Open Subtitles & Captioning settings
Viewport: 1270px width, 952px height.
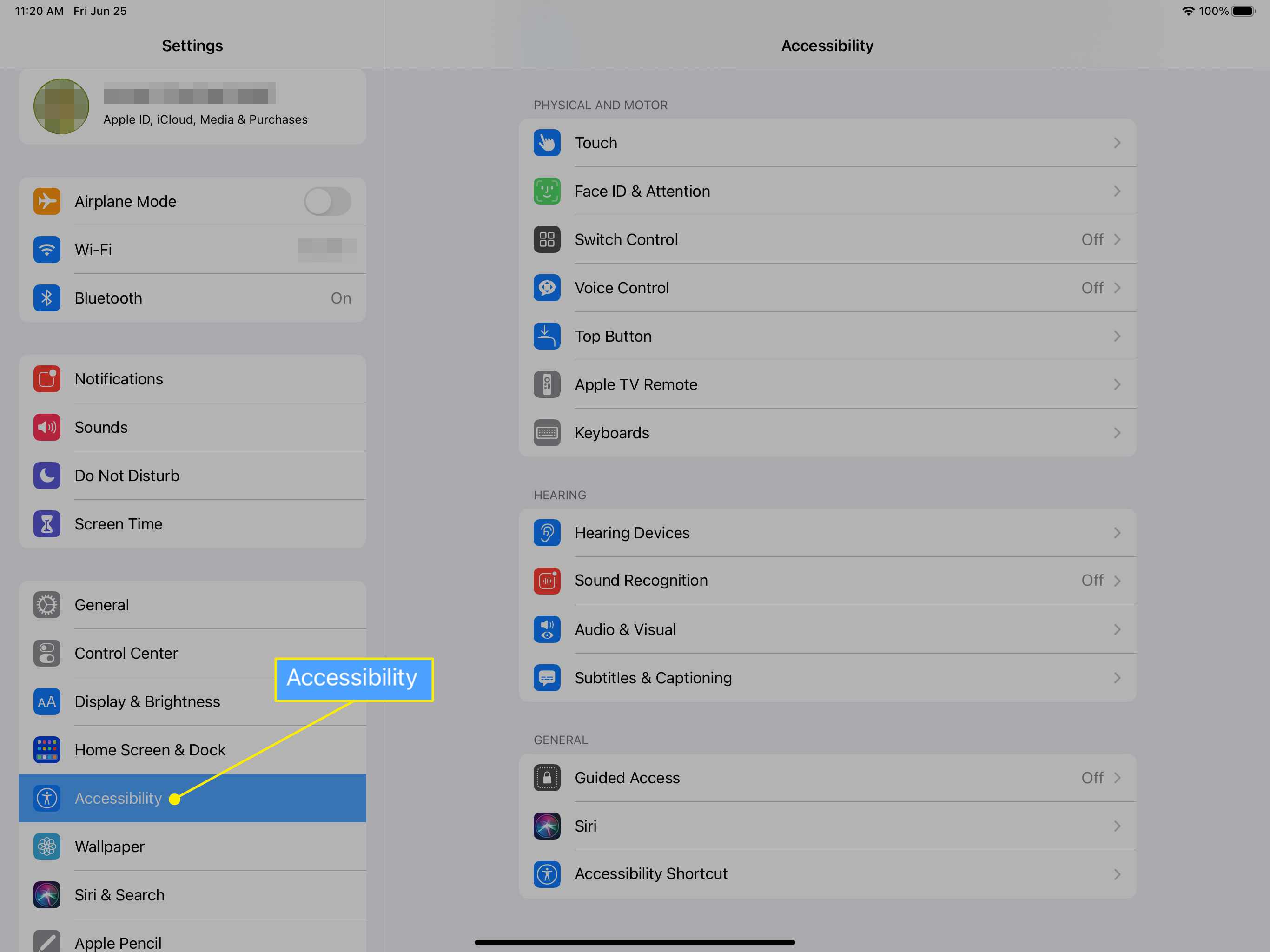pyautogui.click(x=827, y=678)
